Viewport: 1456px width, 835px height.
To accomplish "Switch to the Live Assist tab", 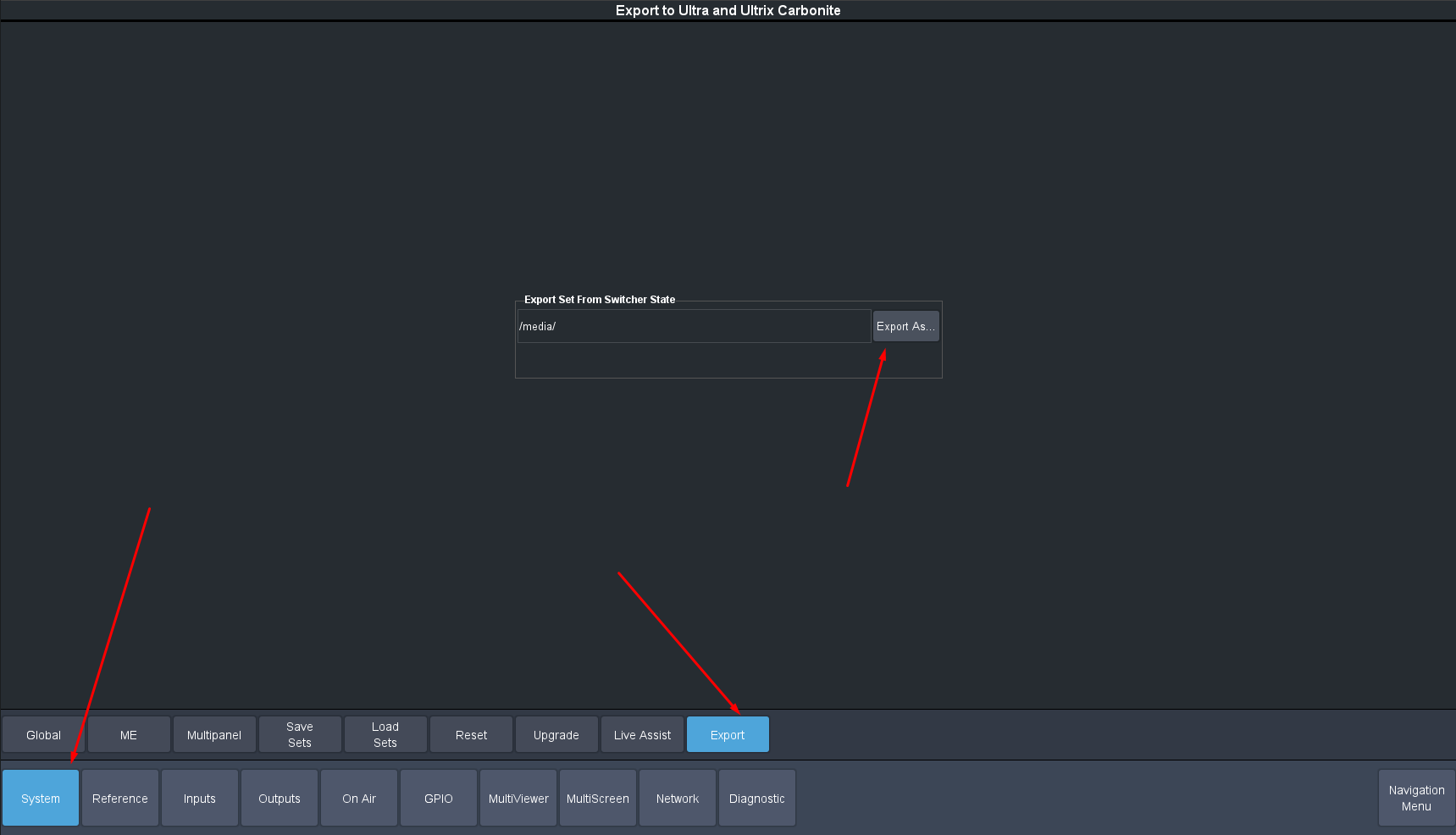I will coord(642,734).
